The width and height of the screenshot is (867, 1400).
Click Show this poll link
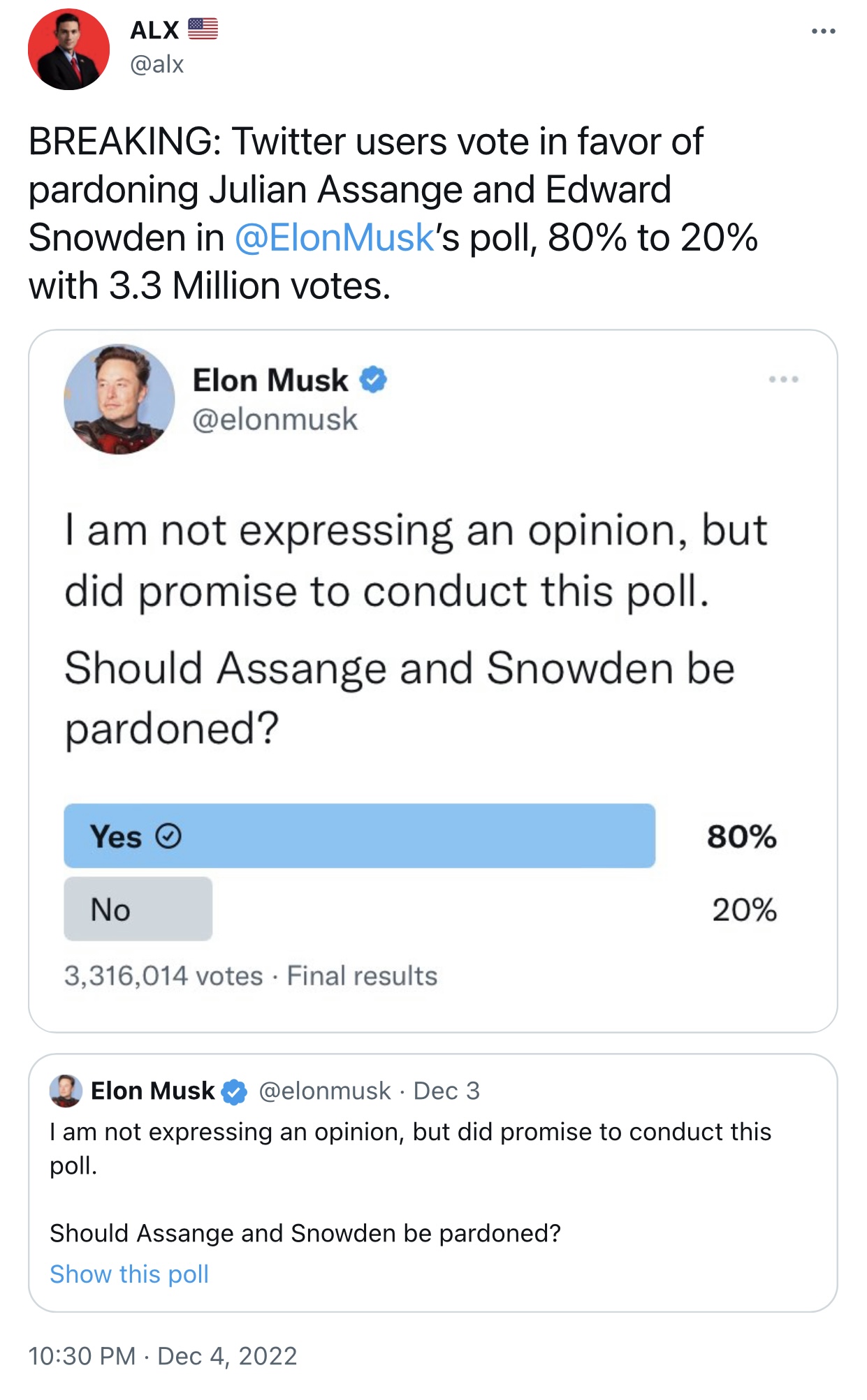point(129,1274)
